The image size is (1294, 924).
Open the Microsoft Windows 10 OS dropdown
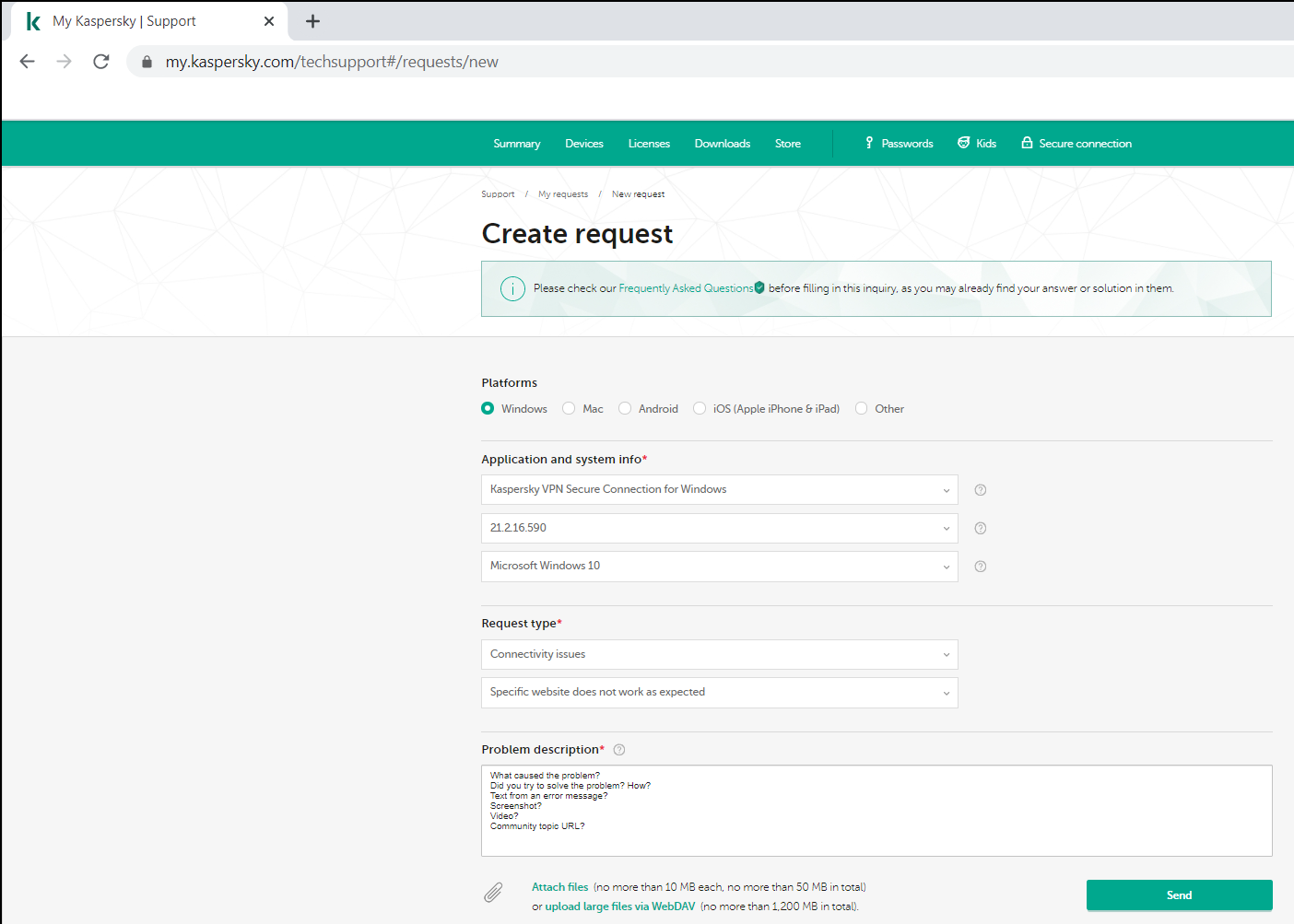click(x=720, y=567)
